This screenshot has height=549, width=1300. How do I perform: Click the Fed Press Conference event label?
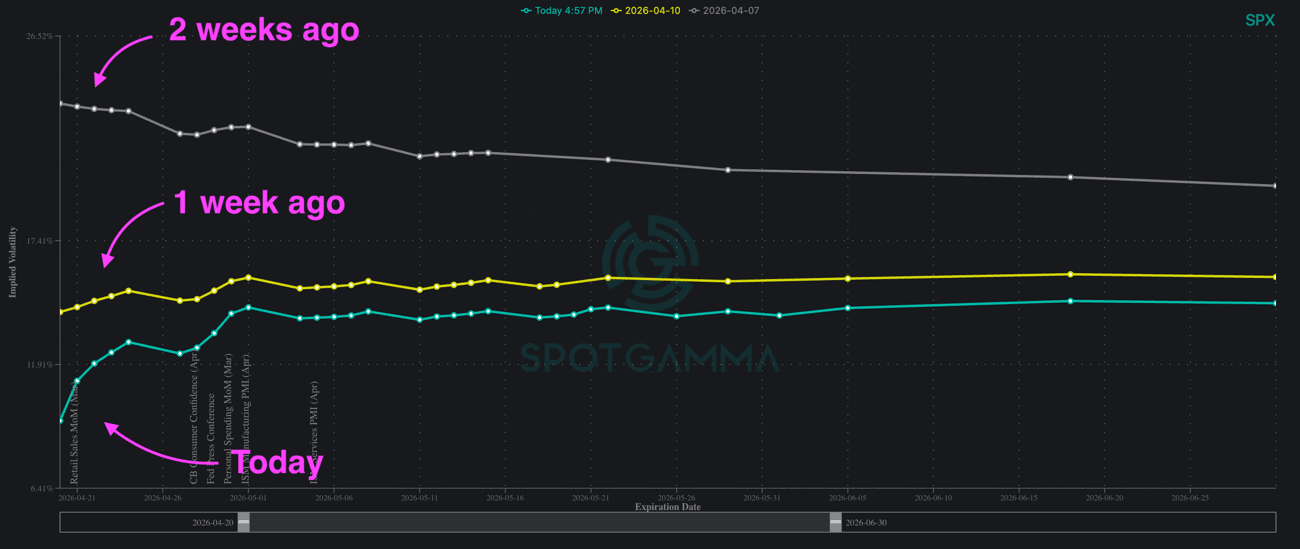pyautogui.click(x=212, y=438)
